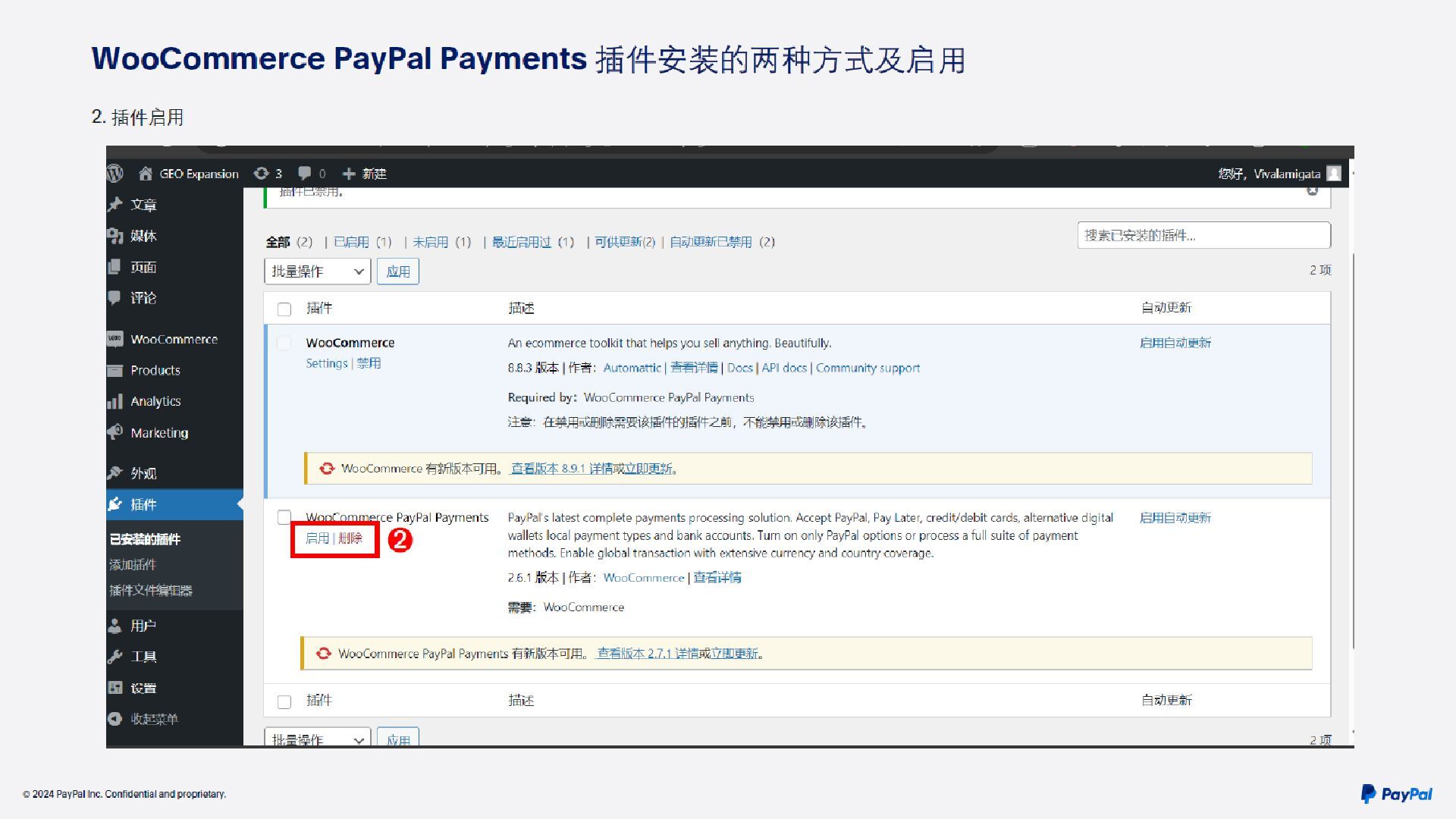Click 删除 under WooCommerce PayPal Payments
This screenshot has height=819, width=1456.
point(350,538)
